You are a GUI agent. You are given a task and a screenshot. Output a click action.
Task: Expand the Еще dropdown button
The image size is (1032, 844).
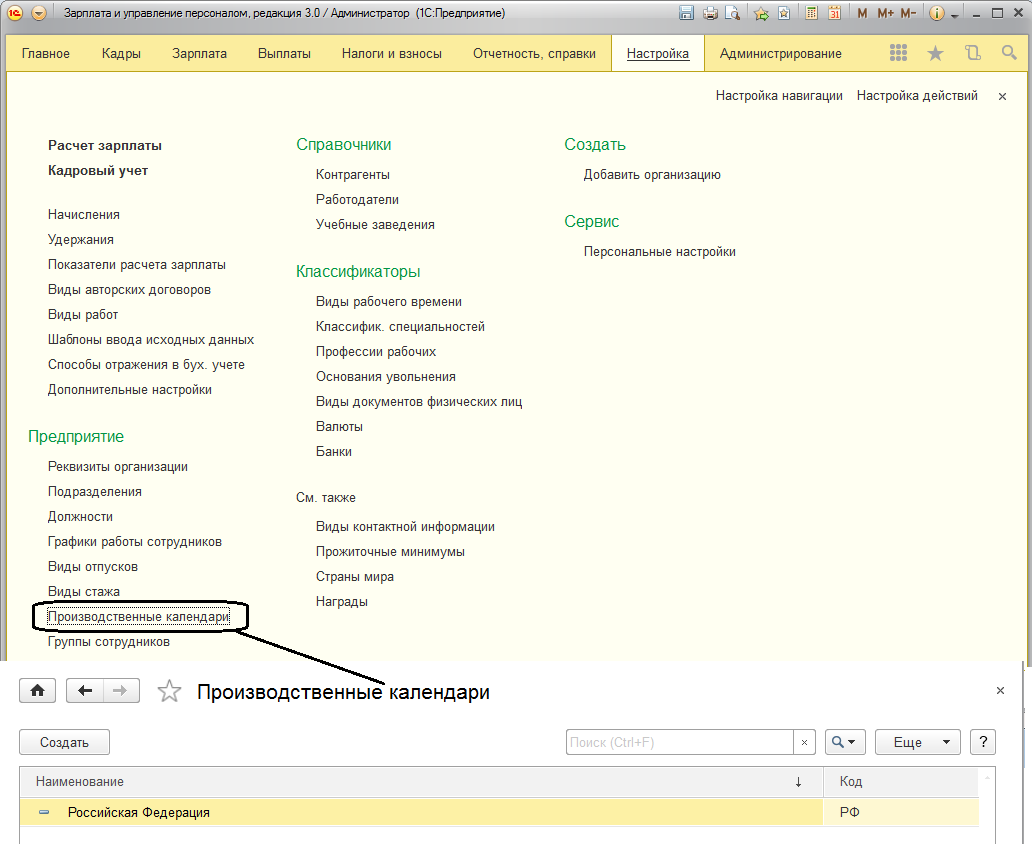(917, 742)
